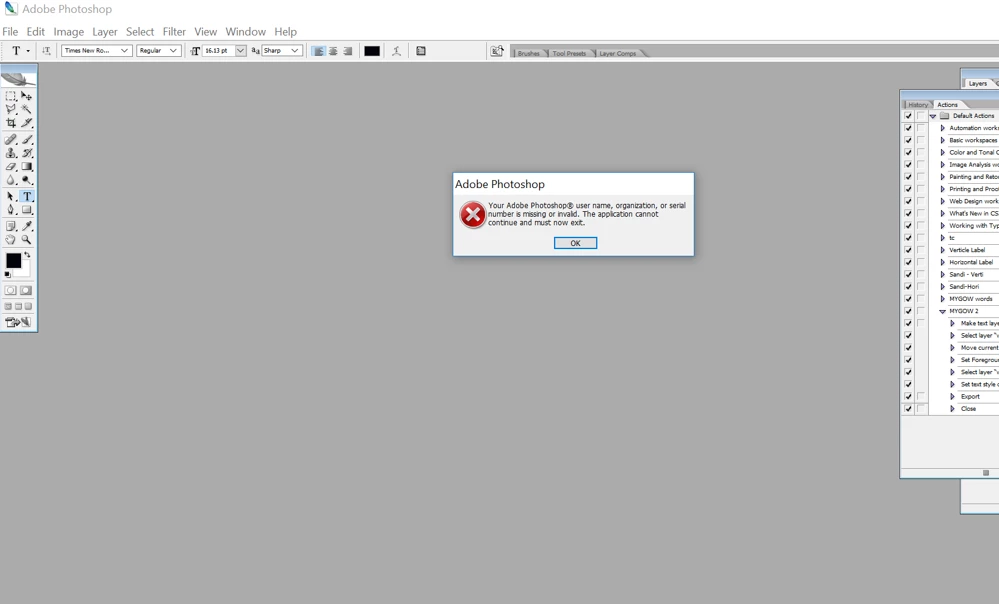Toggle dialog box for Close step
This screenshot has width=999, height=604.
pyautogui.click(x=921, y=408)
